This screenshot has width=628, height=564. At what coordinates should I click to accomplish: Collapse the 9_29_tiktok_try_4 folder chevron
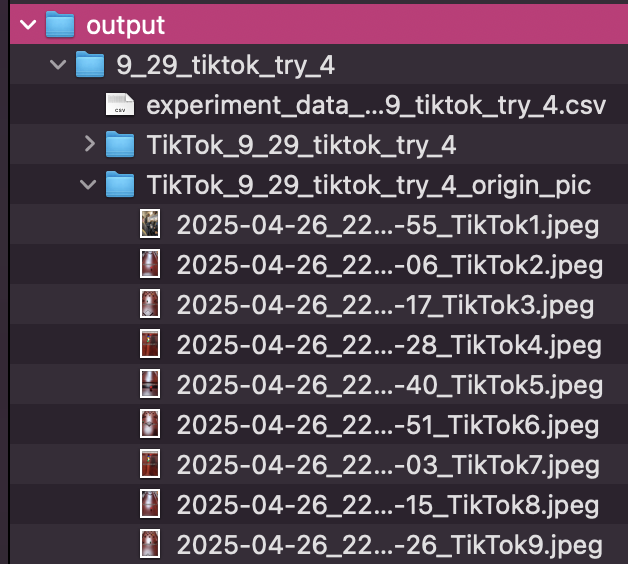click(x=58, y=64)
